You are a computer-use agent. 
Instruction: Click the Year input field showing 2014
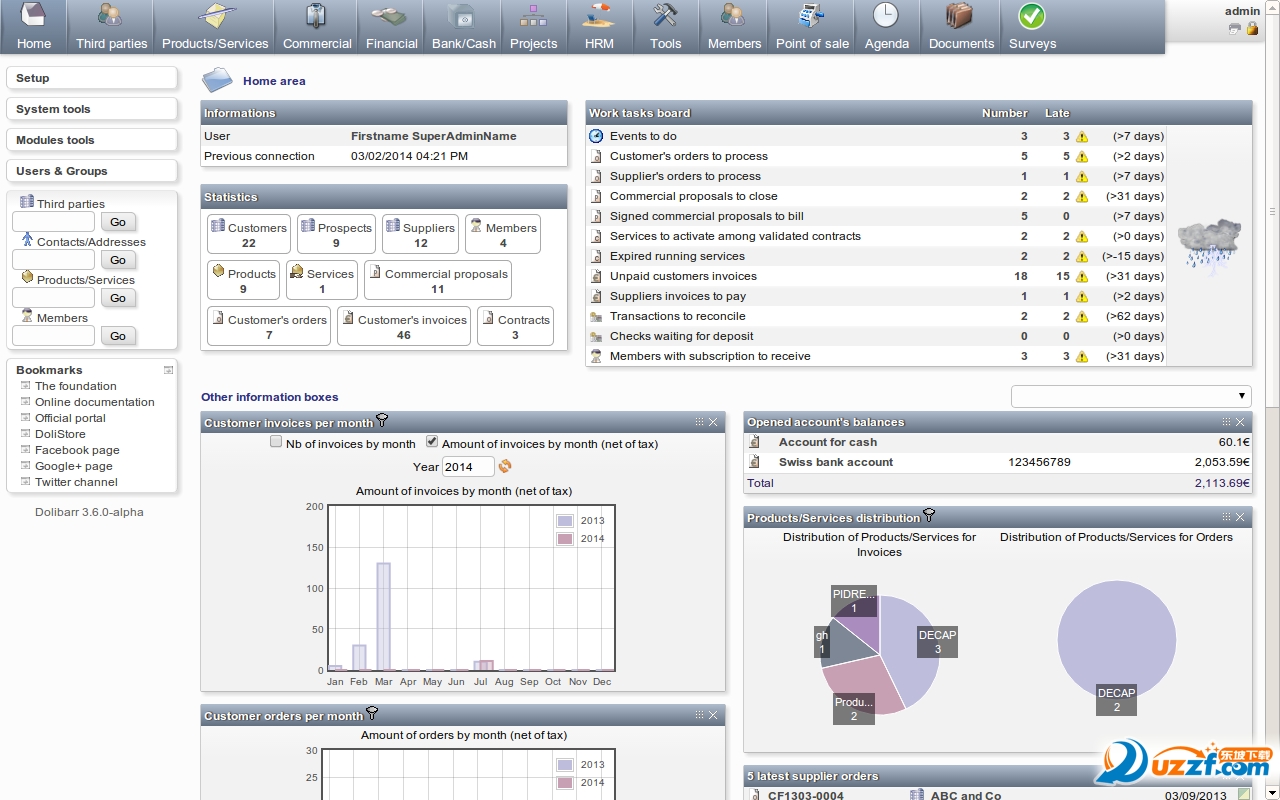(468, 467)
